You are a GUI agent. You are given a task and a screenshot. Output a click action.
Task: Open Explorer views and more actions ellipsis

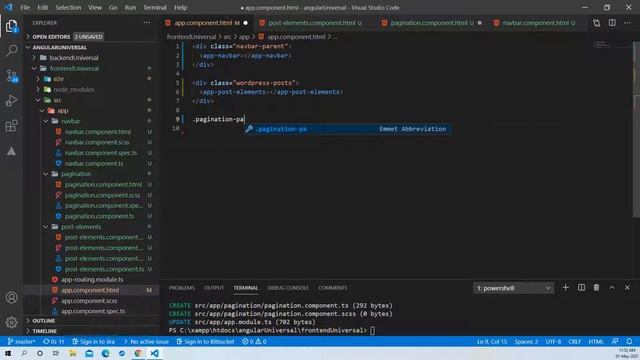[147, 23]
